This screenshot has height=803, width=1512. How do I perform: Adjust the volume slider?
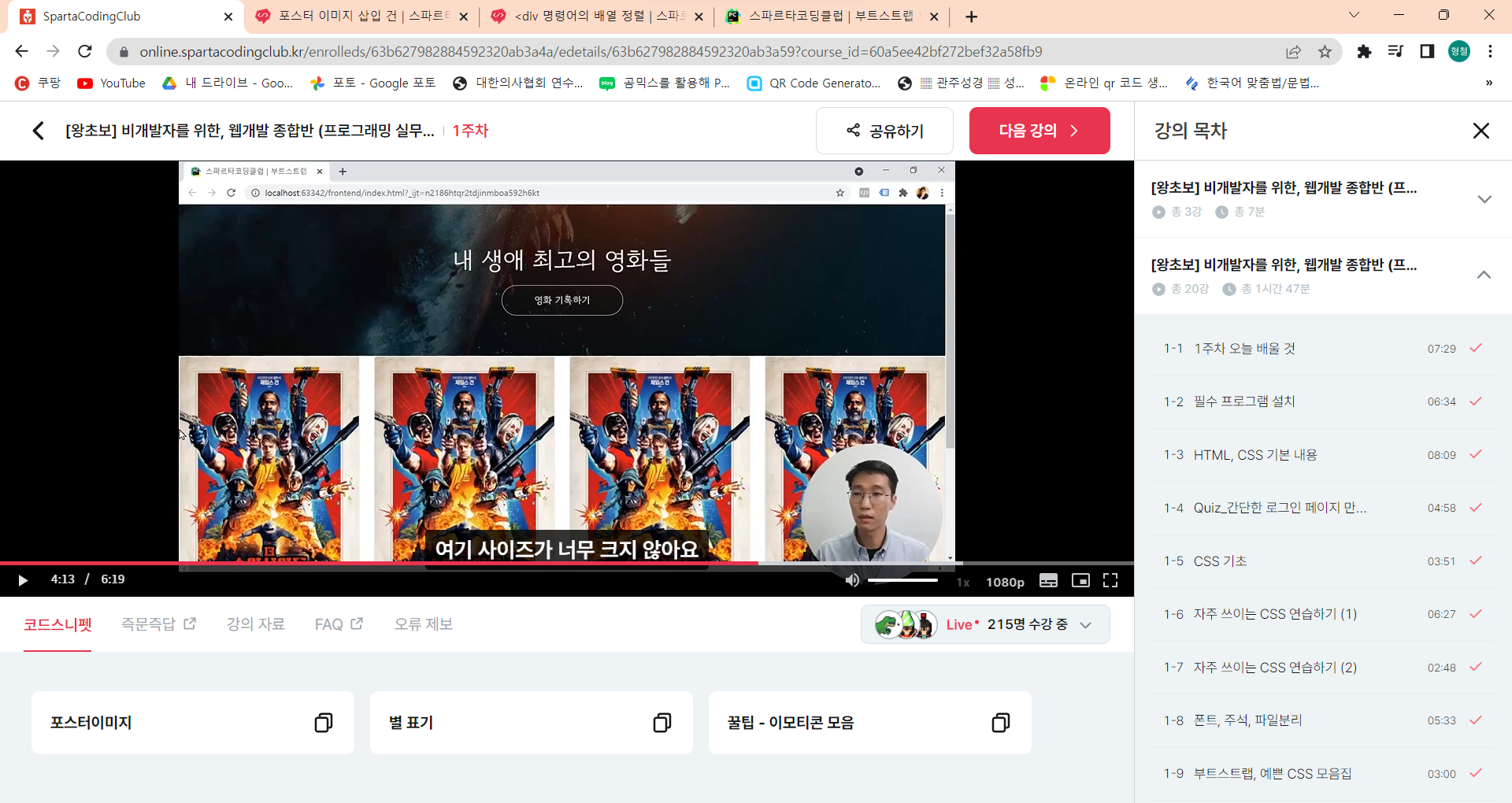click(902, 580)
